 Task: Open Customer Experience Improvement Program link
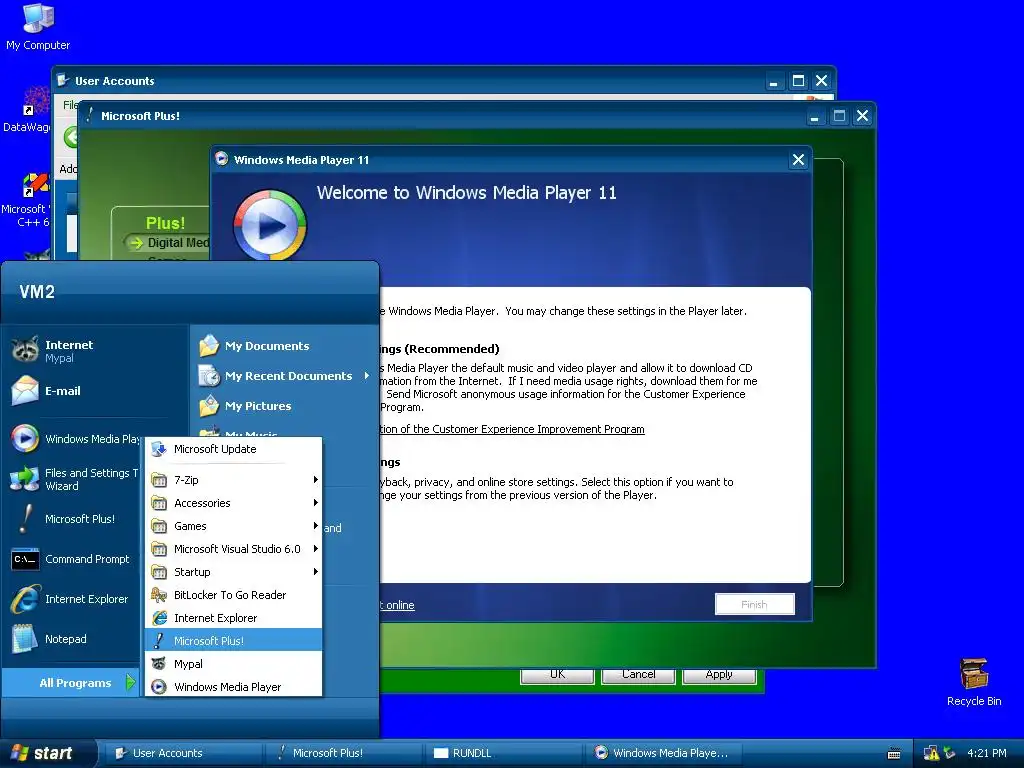pyautogui.click(x=512, y=429)
